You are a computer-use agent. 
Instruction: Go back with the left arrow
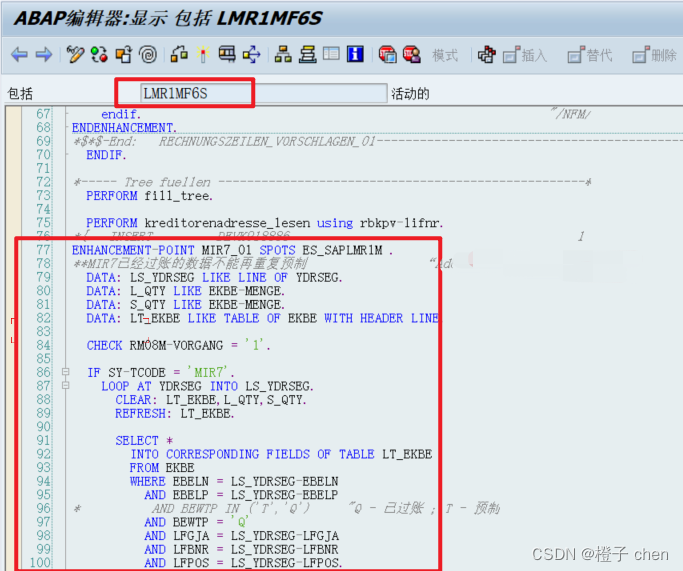click(x=20, y=55)
